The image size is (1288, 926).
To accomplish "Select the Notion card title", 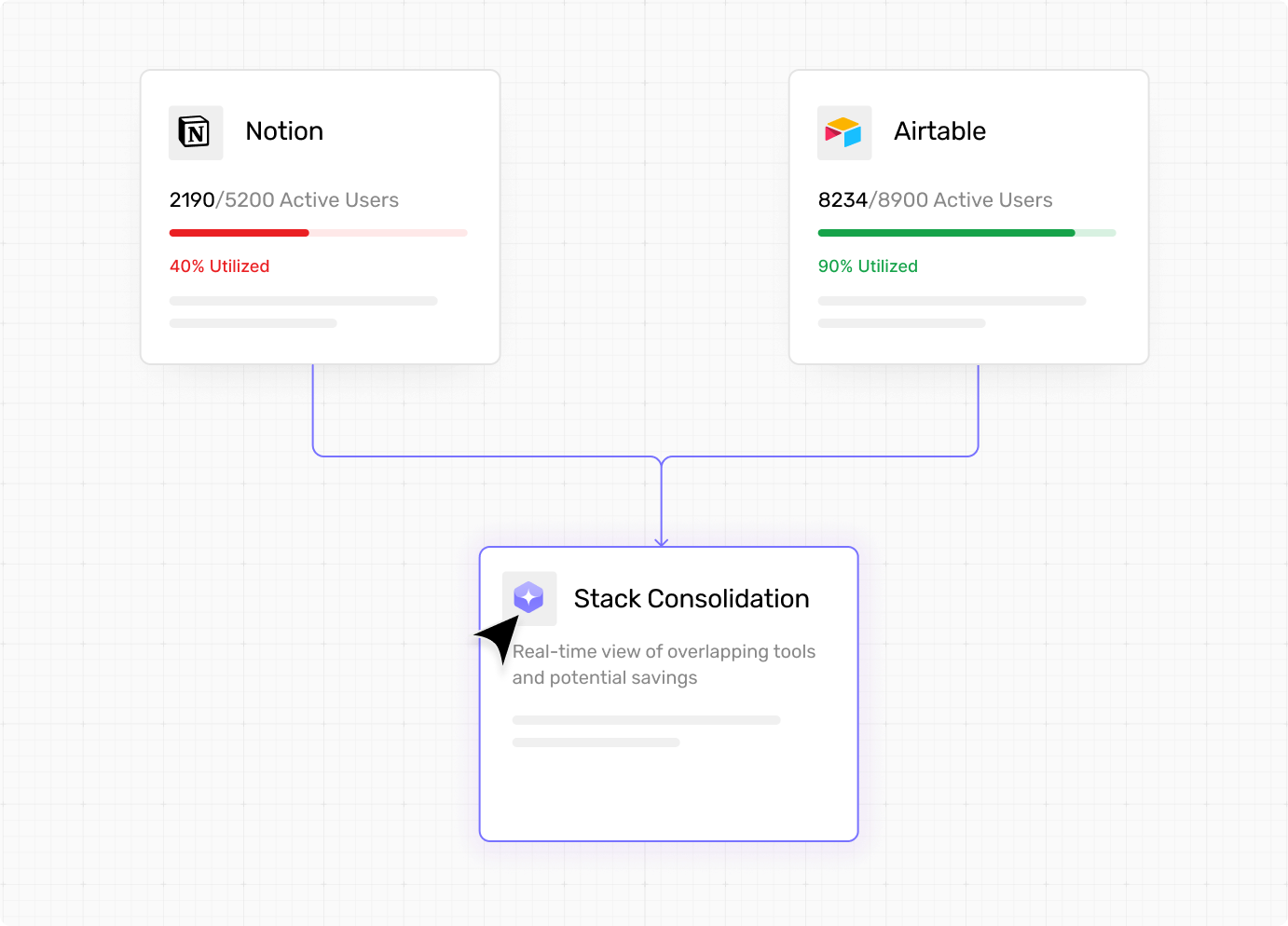I will (x=284, y=131).
